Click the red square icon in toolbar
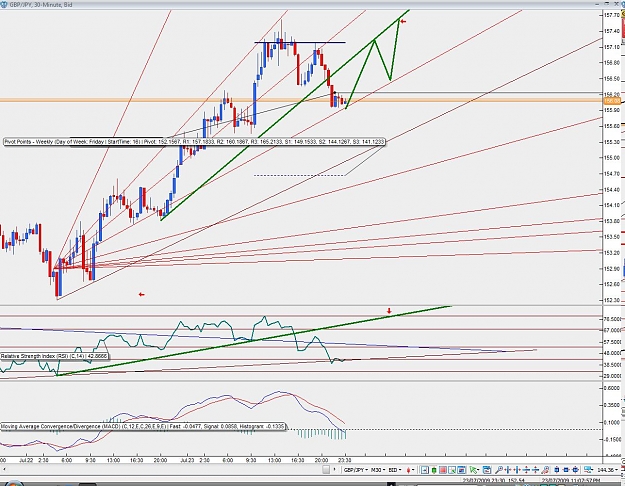Screen dimensions: 625x486 [x=443, y=470]
